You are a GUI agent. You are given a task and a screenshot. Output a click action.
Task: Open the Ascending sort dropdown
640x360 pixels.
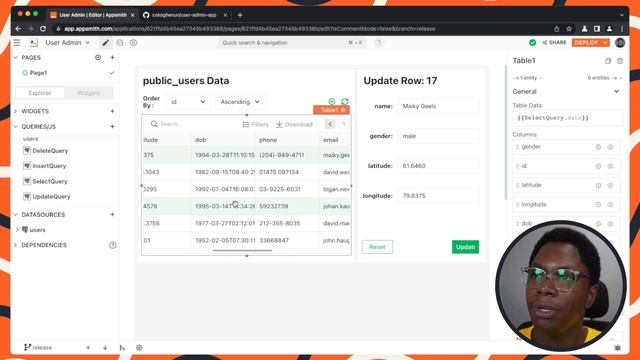[240, 102]
